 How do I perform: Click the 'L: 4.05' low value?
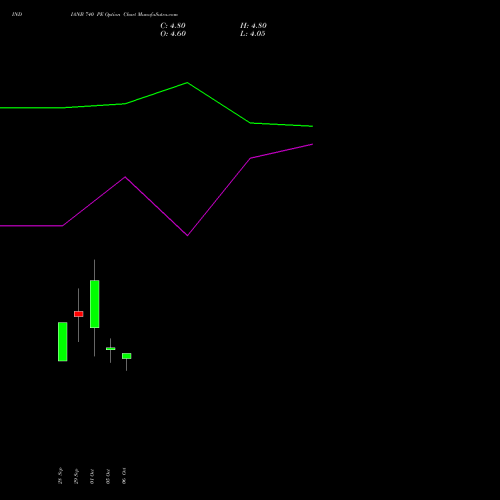tap(253, 34)
